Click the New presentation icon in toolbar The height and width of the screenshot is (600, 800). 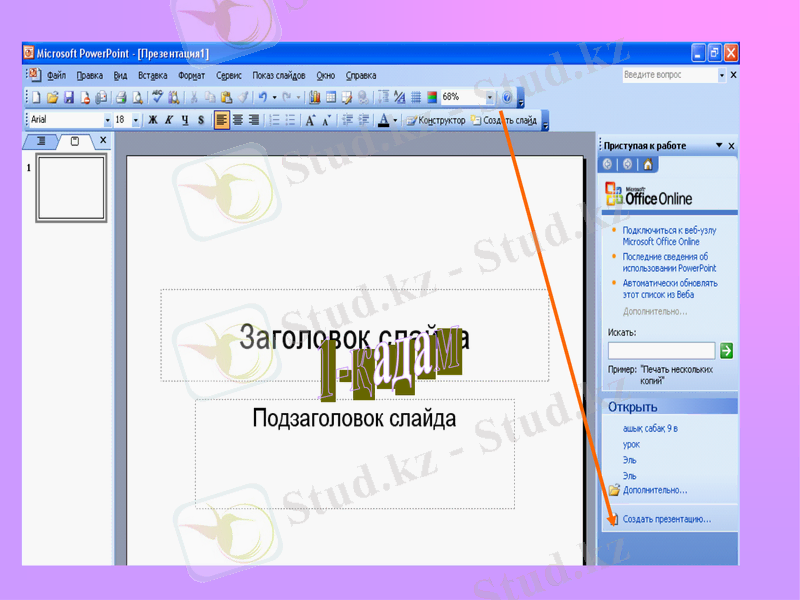tap(36, 98)
